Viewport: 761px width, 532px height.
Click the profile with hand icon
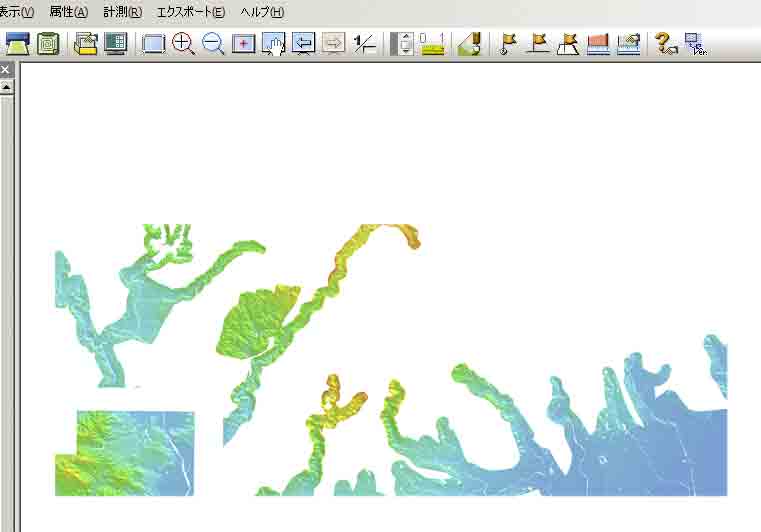(x=629, y=44)
